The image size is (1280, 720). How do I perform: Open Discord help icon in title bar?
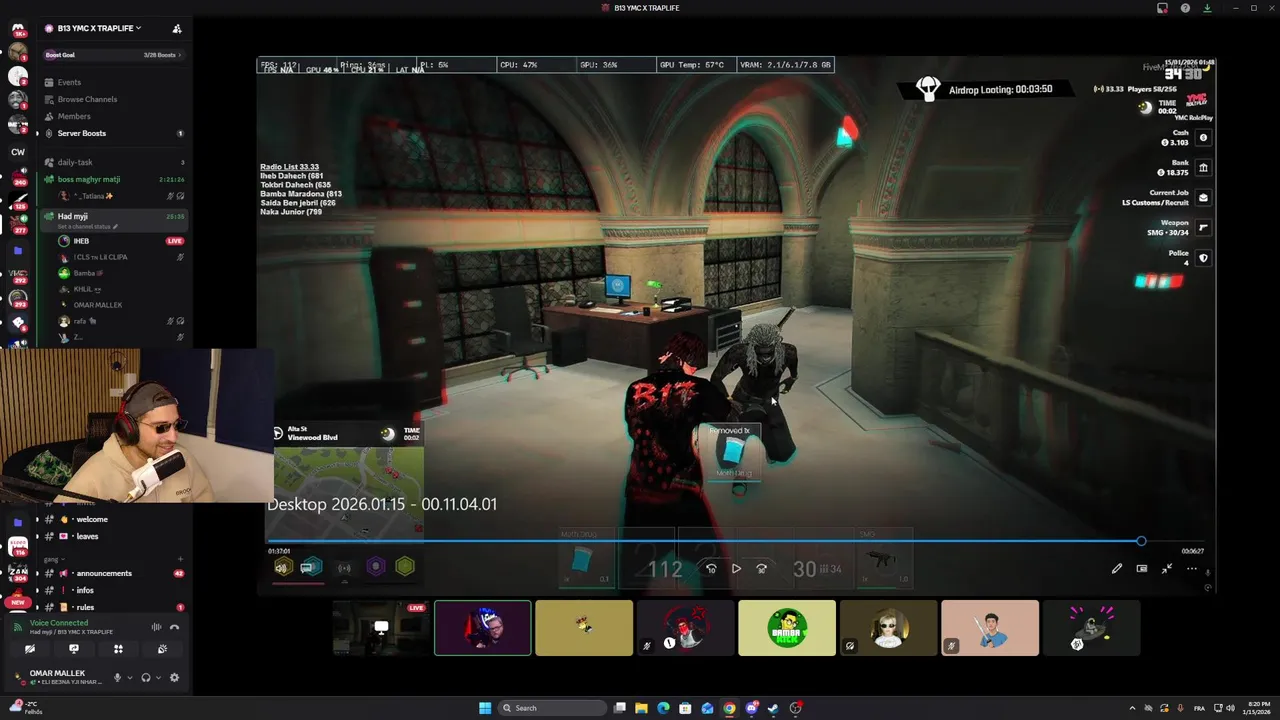click(x=1185, y=8)
